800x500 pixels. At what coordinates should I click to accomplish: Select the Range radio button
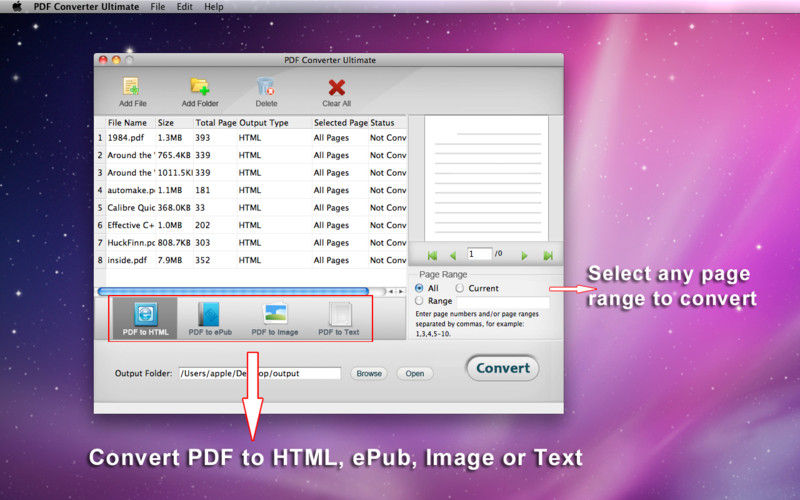tap(419, 301)
